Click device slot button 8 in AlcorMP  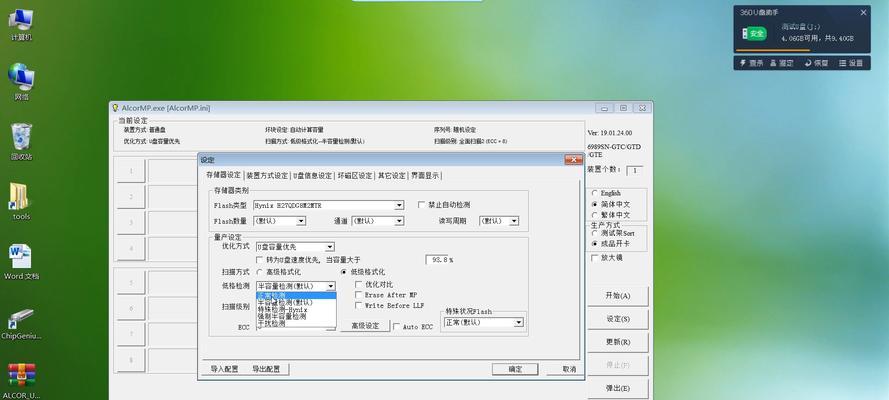pos(130,360)
